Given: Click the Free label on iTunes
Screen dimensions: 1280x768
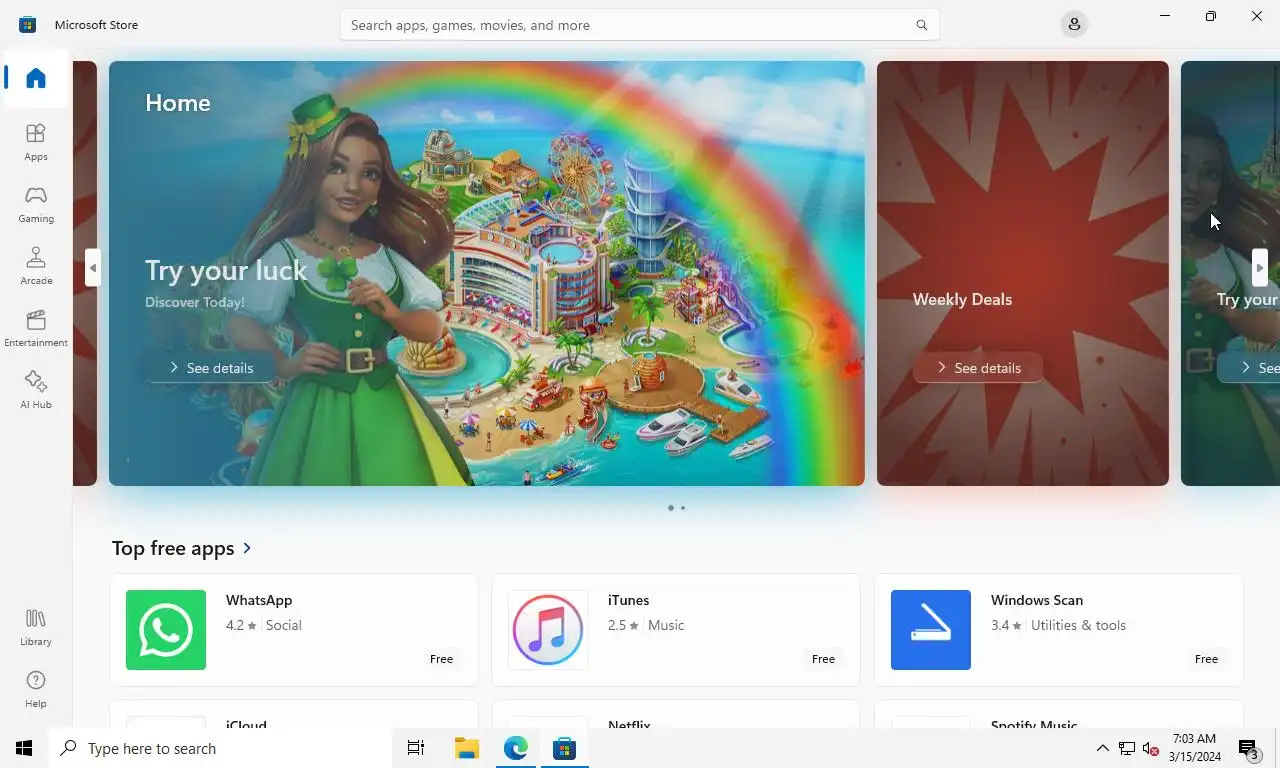Looking at the screenshot, I should (x=823, y=659).
